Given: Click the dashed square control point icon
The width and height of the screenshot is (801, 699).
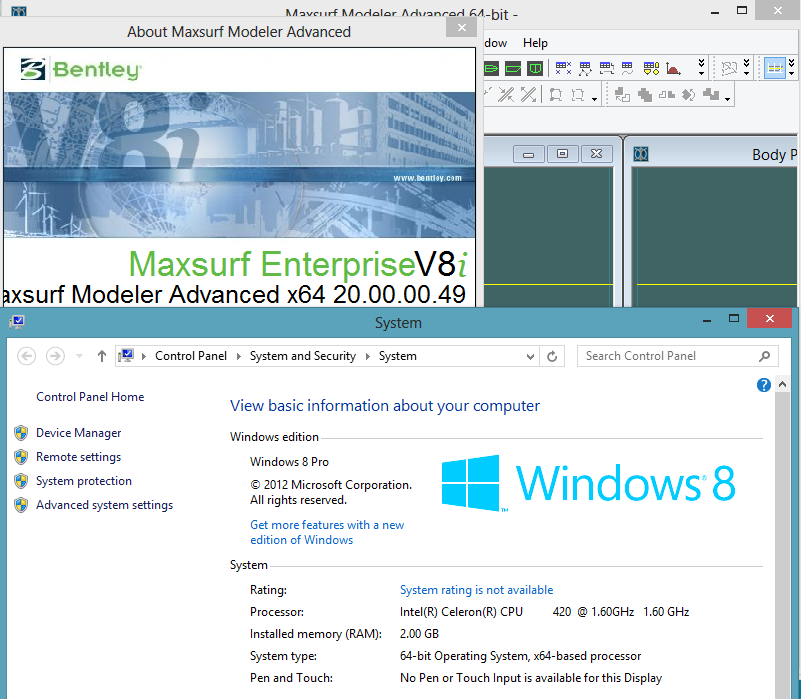Looking at the screenshot, I should (x=578, y=95).
